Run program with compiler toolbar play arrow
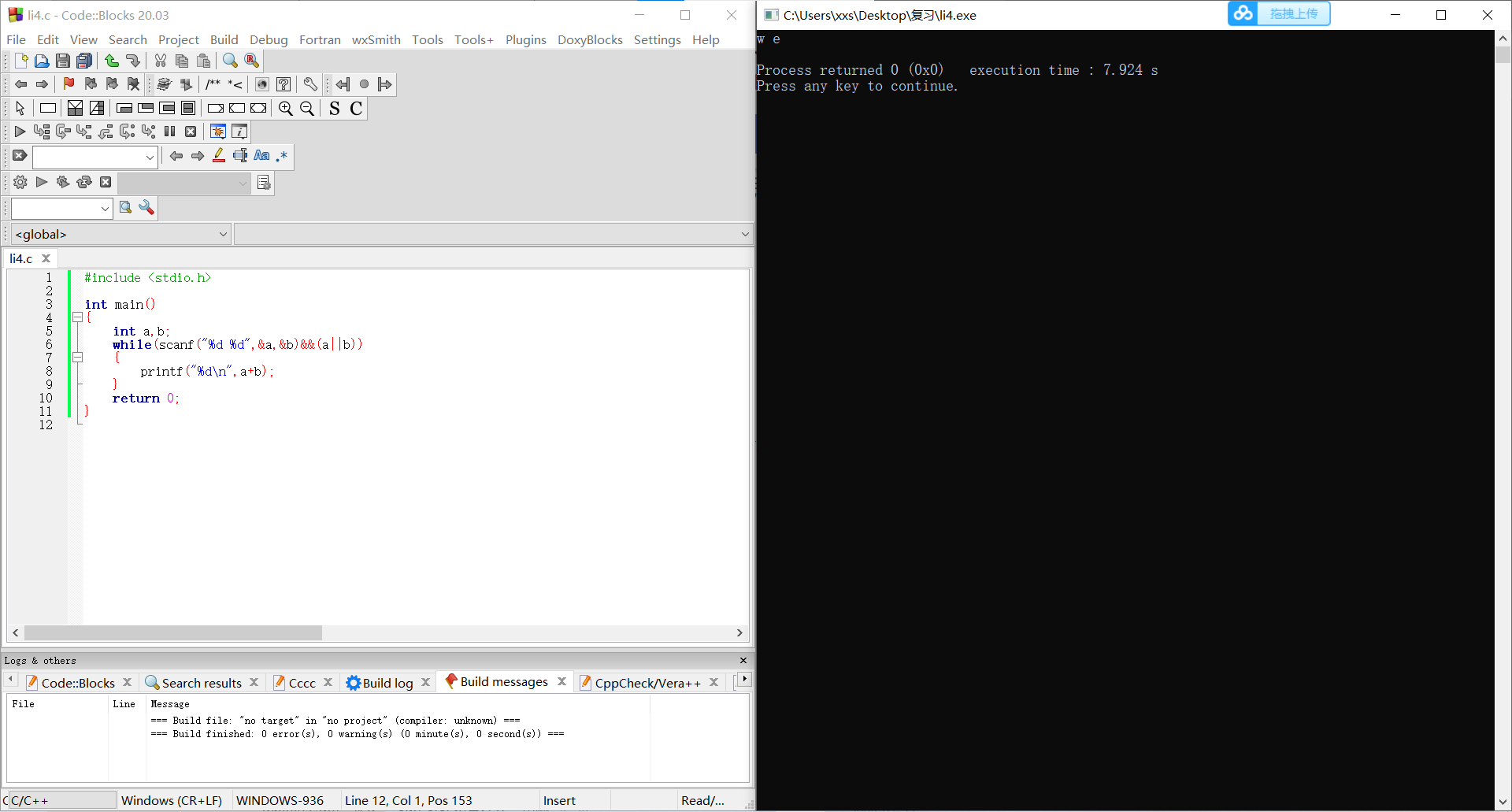 tap(42, 182)
